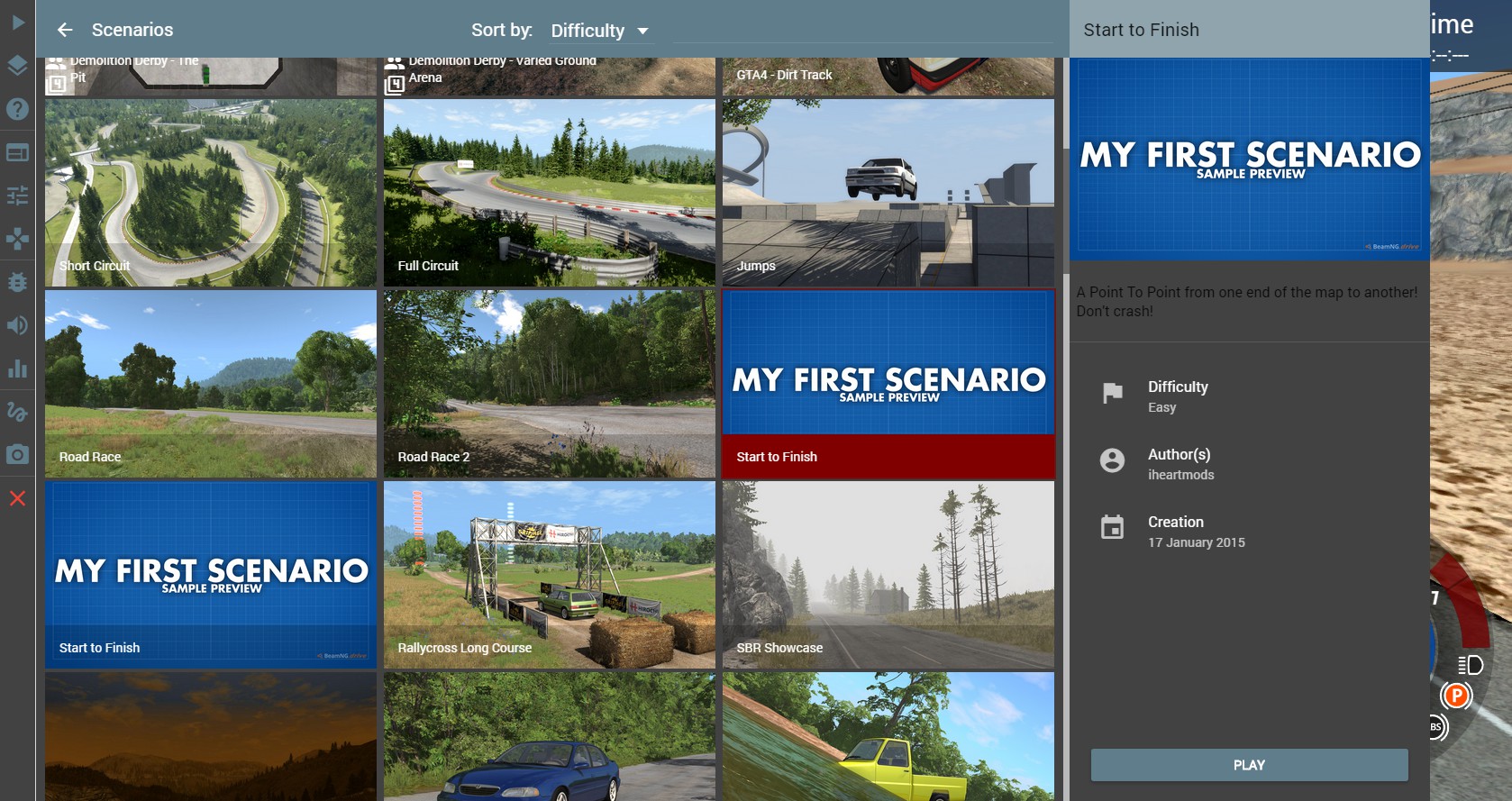Viewport: 1512px width, 801px height.
Task: Click the iheartmods author name
Action: click(x=1181, y=475)
